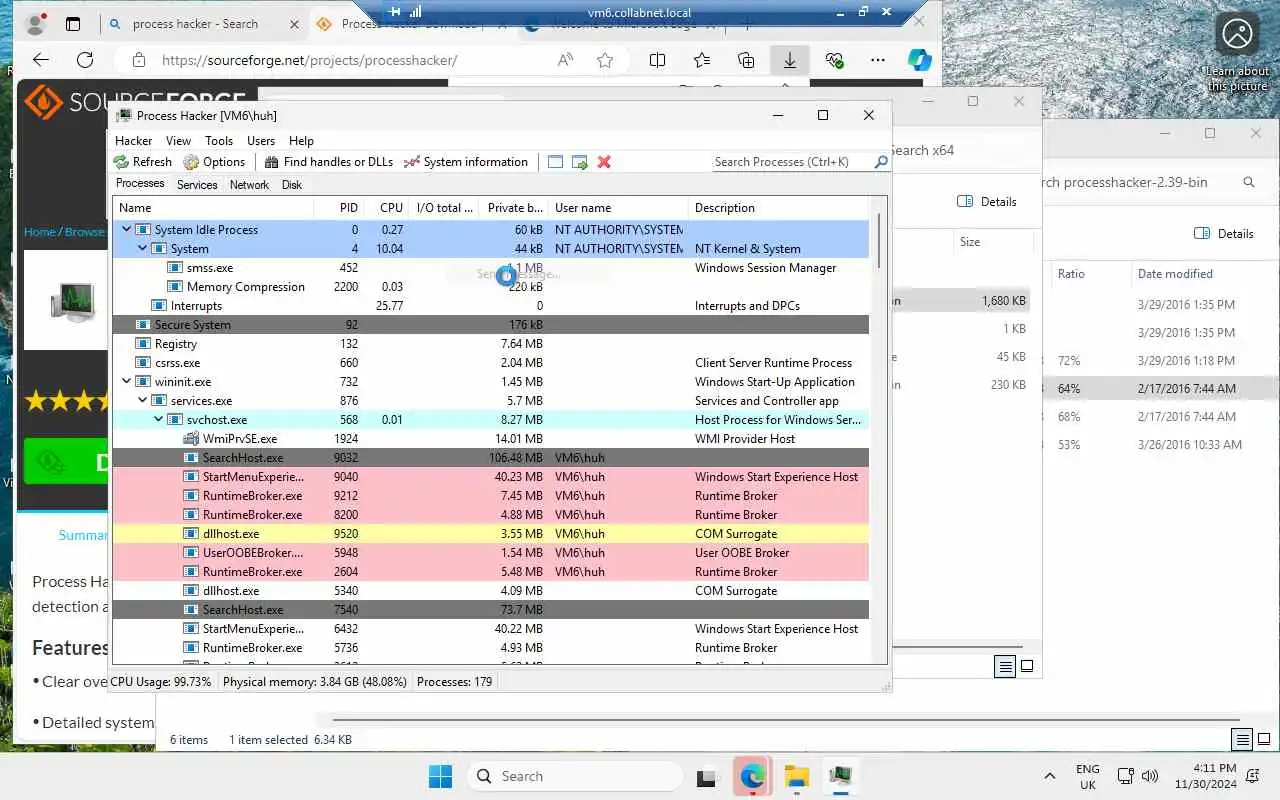1280x800 pixels.
Task: Switch to the Services tab
Action: tap(197, 185)
